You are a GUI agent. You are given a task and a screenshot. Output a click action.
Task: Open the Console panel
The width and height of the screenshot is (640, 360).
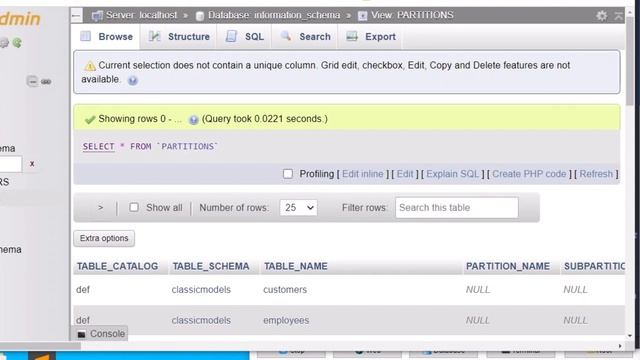pyautogui.click(x=101, y=334)
